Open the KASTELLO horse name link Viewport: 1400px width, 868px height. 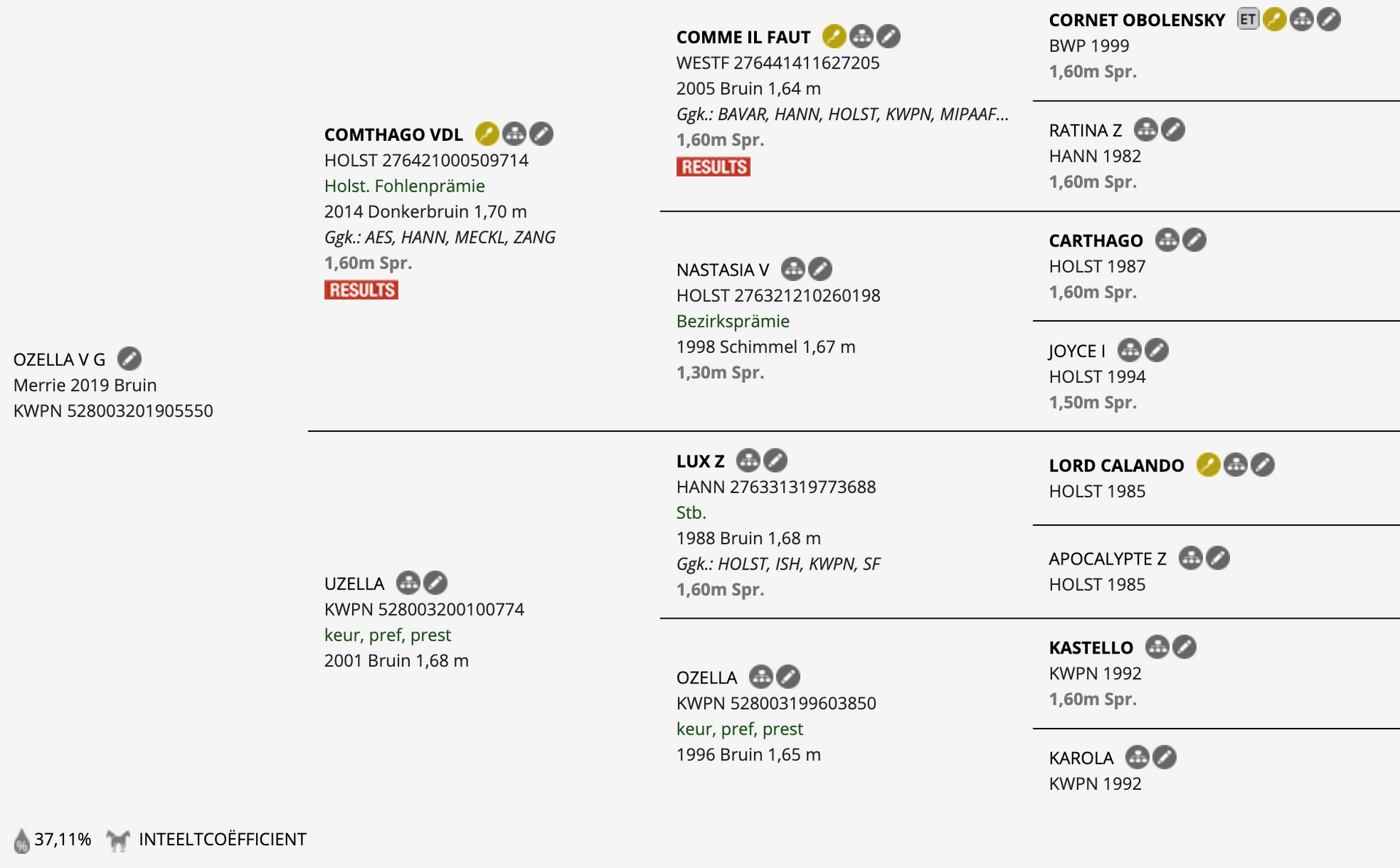[x=1091, y=648]
